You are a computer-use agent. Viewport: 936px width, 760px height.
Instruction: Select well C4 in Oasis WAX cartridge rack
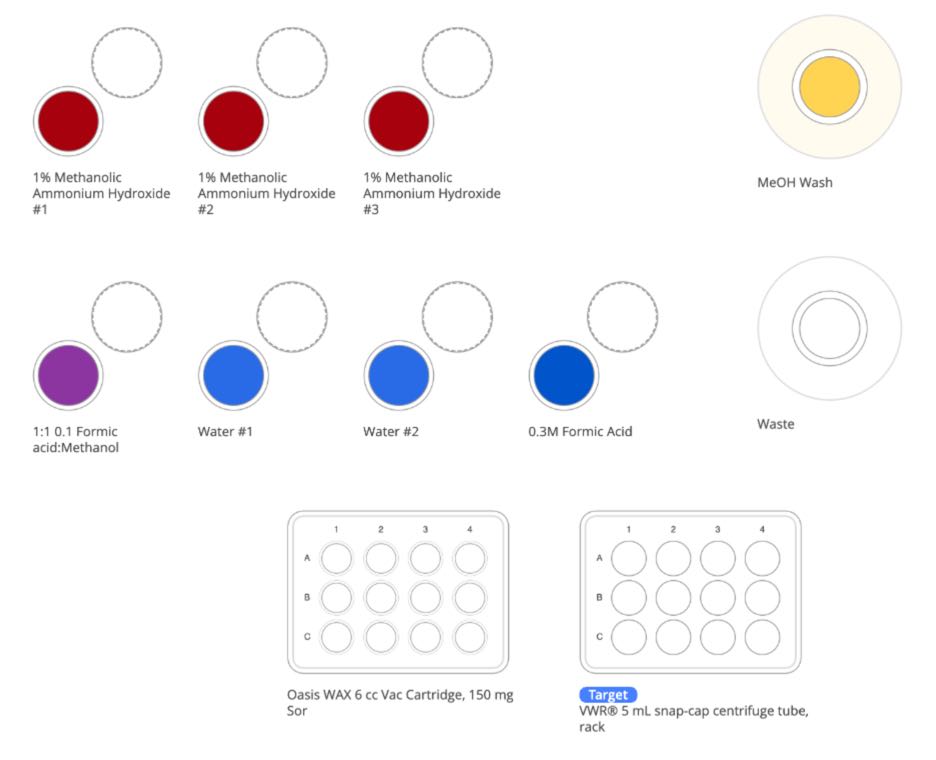(x=470, y=637)
